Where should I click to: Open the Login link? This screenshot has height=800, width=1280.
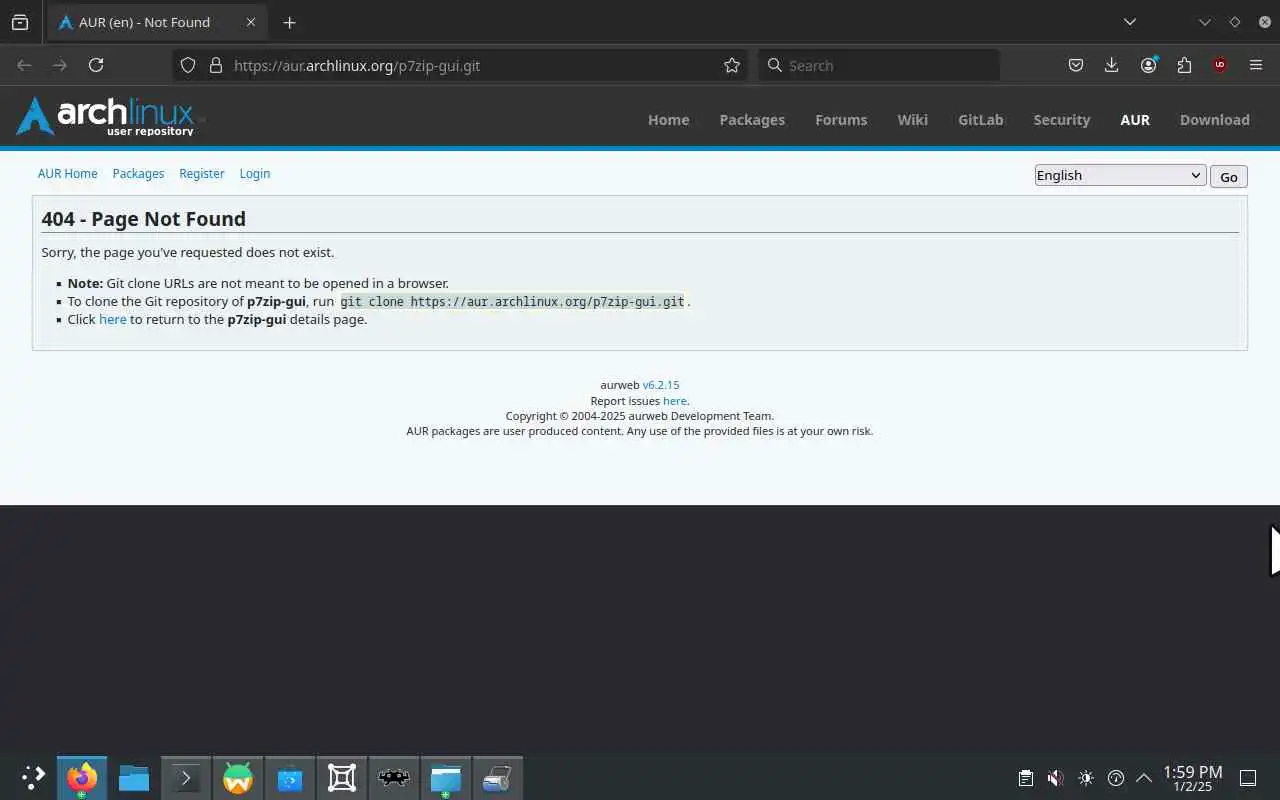click(254, 173)
